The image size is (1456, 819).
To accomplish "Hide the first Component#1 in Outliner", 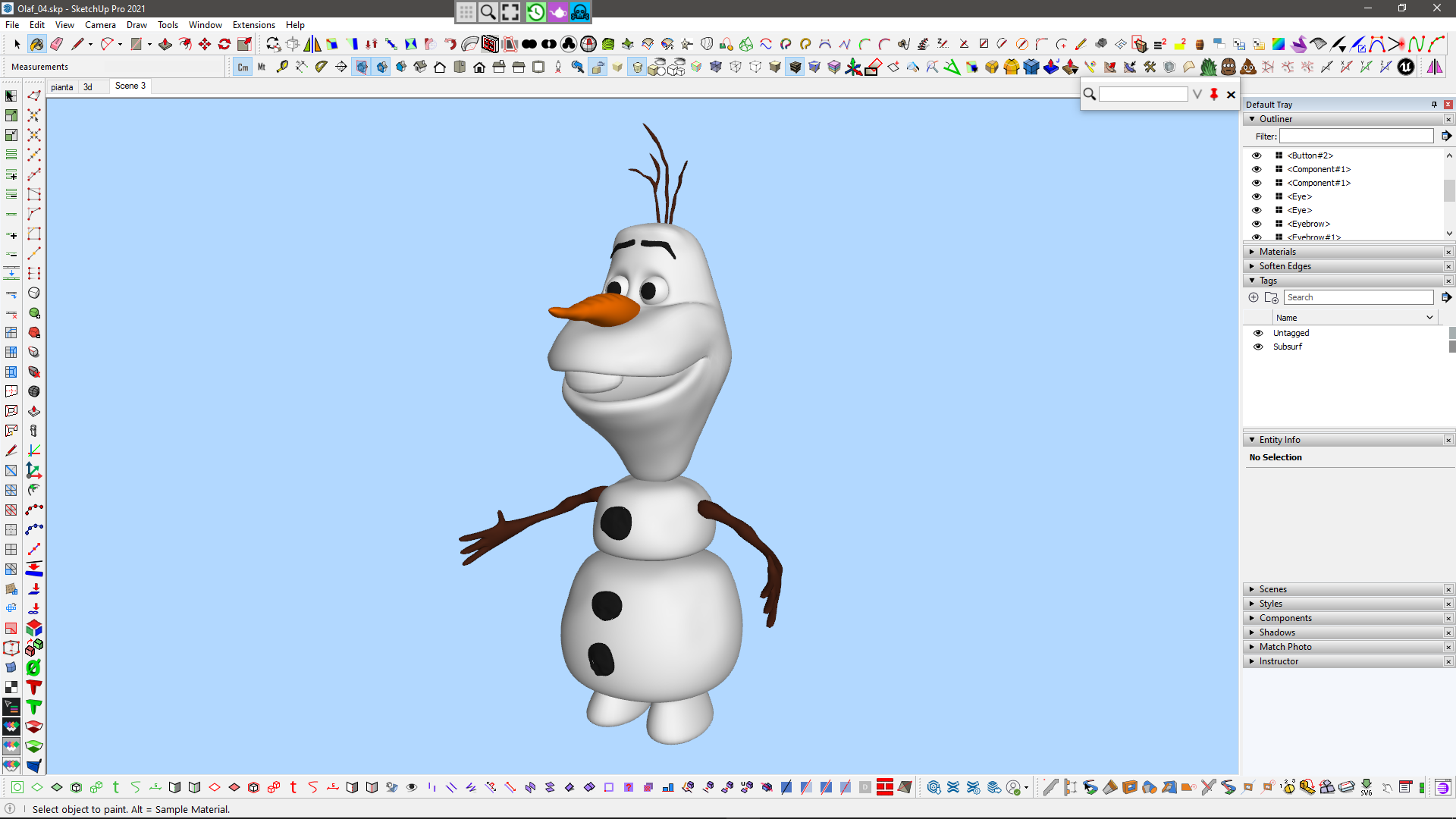I will coord(1257,169).
